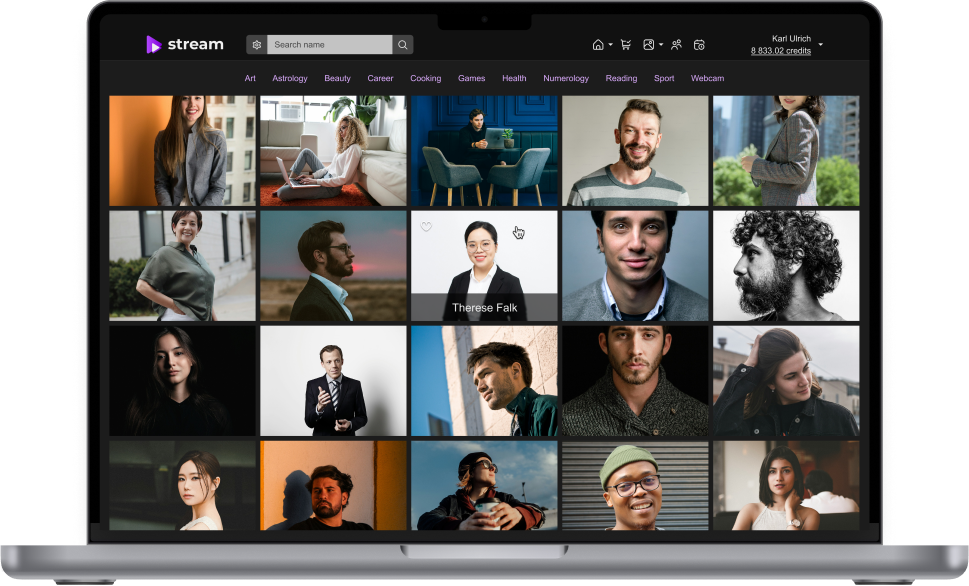969x586 pixels.
Task: Open the Numerology category
Action: (x=566, y=78)
